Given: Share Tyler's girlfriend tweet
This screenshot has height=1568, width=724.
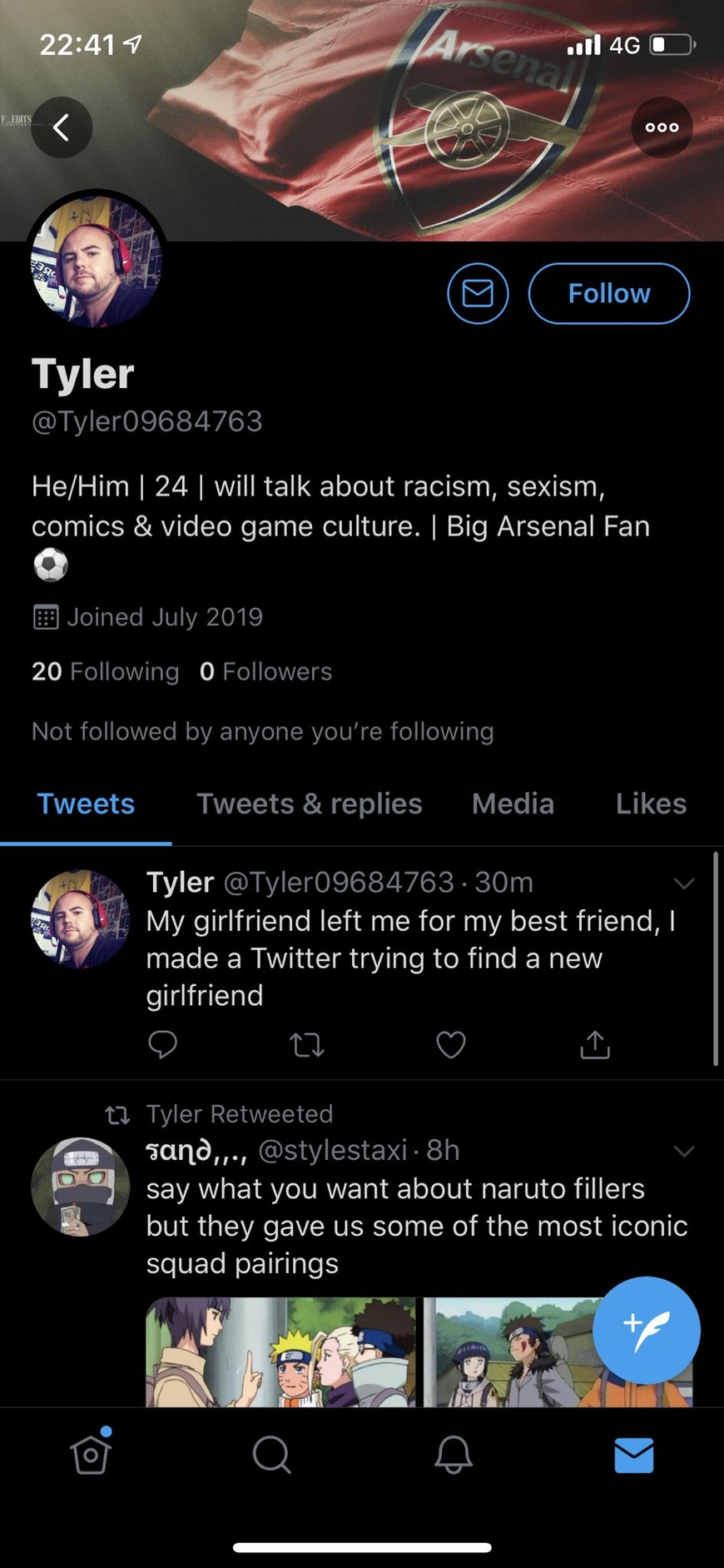Looking at the screenshot, I should pyautogui.click(x=595, y=1043).
